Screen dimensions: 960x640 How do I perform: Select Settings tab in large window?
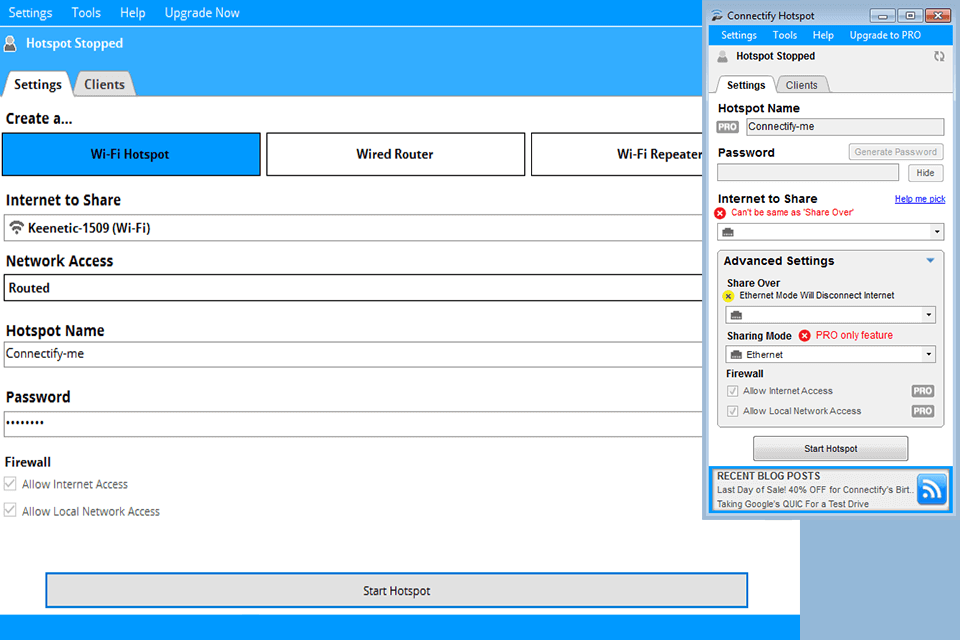tap(37, 85)
